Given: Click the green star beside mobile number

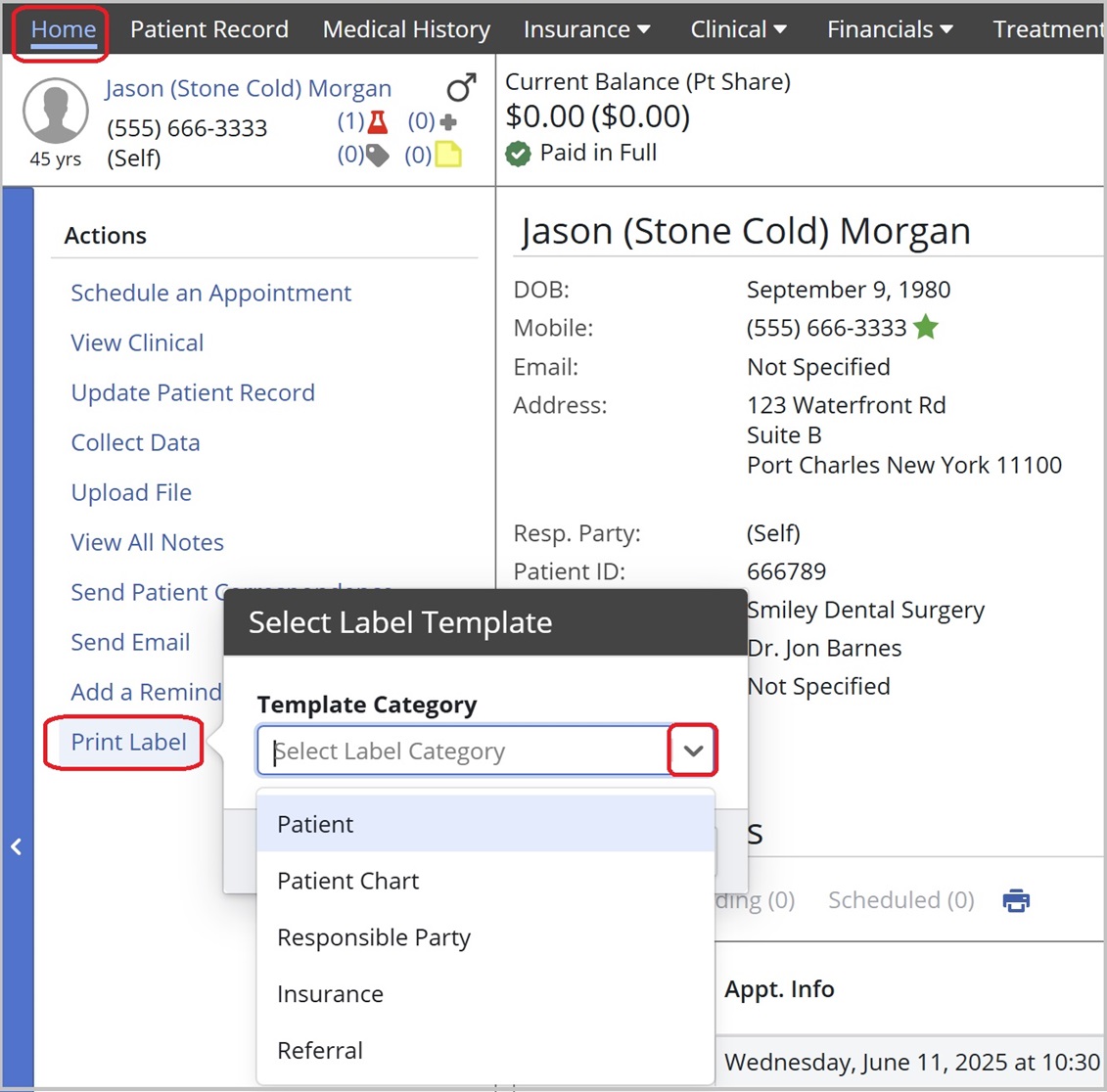Looking at the screenshot, I should (926, 328).
